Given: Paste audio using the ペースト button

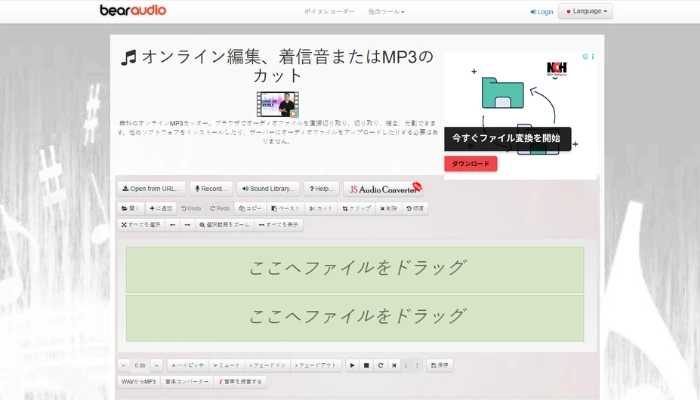Looking at the screenshot, I should [x=286, y=208].
